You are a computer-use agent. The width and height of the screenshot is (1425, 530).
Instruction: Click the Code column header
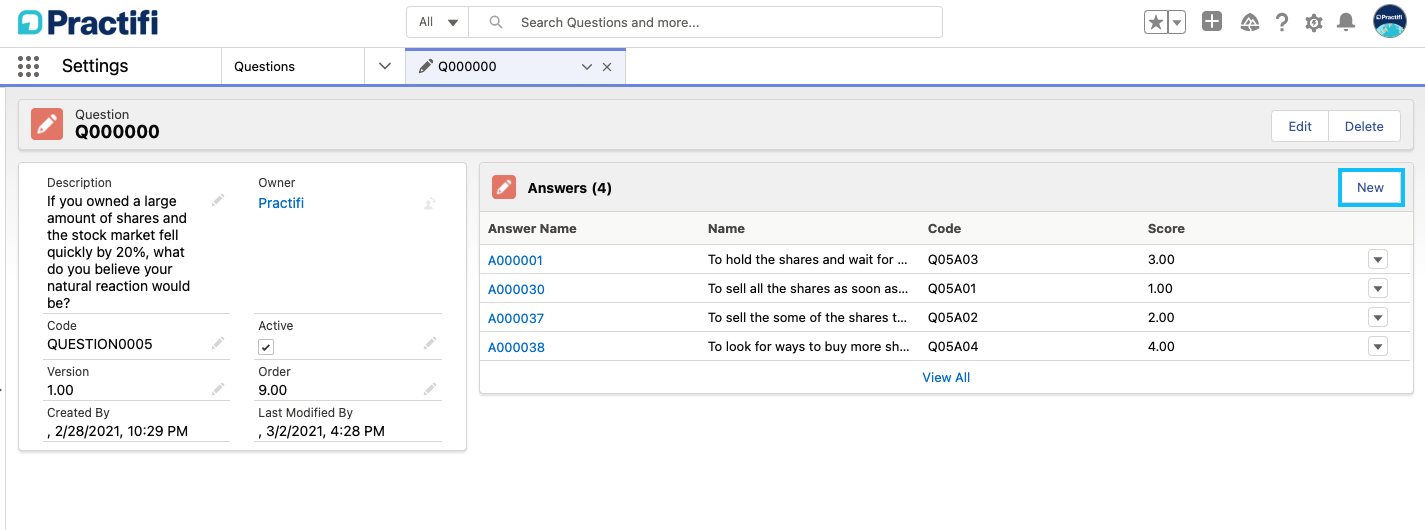tap(944, 228)
